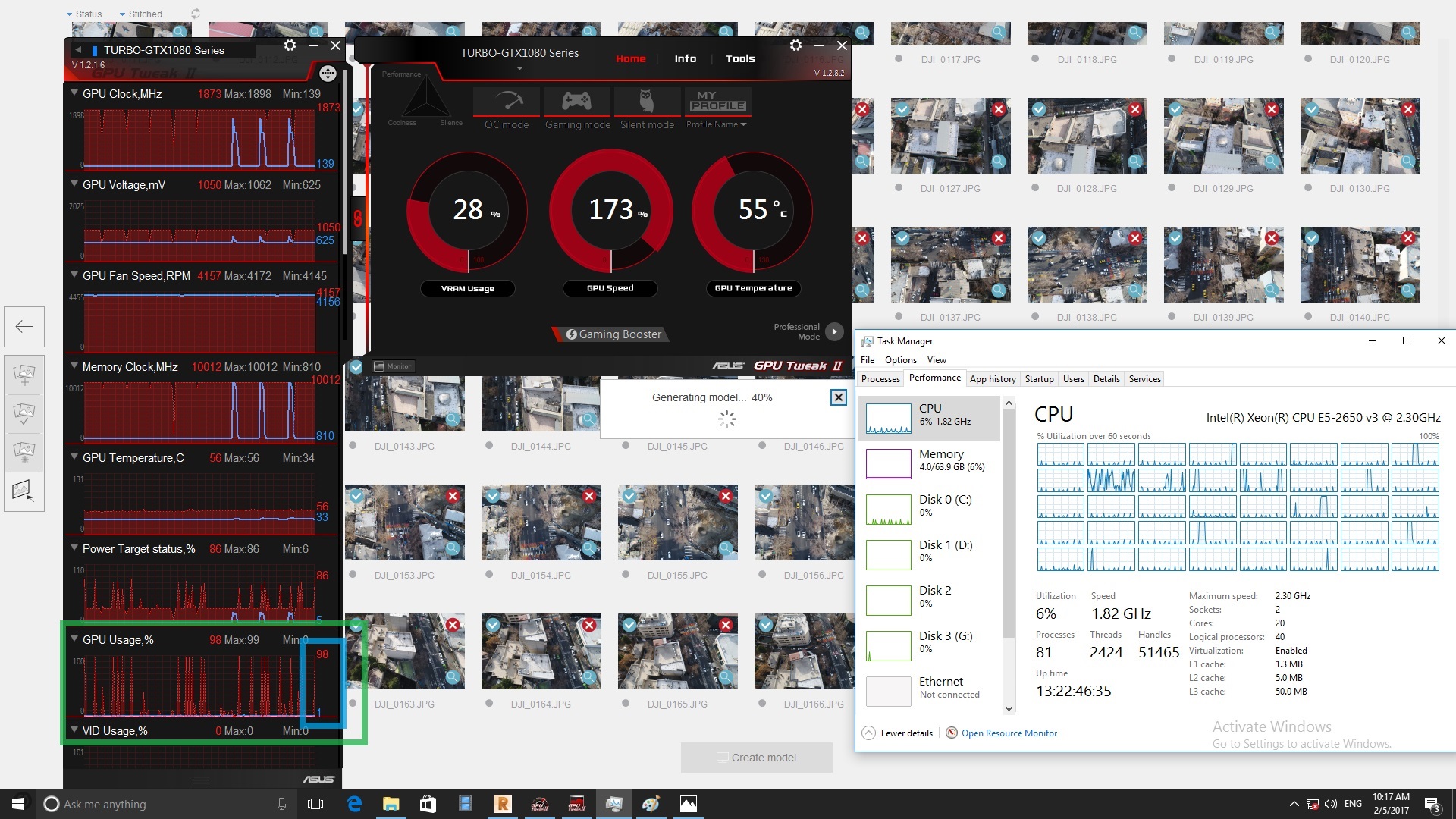Image resolution: width=1456 pixels, height=819 pixels.
Task: Open the Status filter dropdown
Action: pyautogui.click(x=83, y=14)
